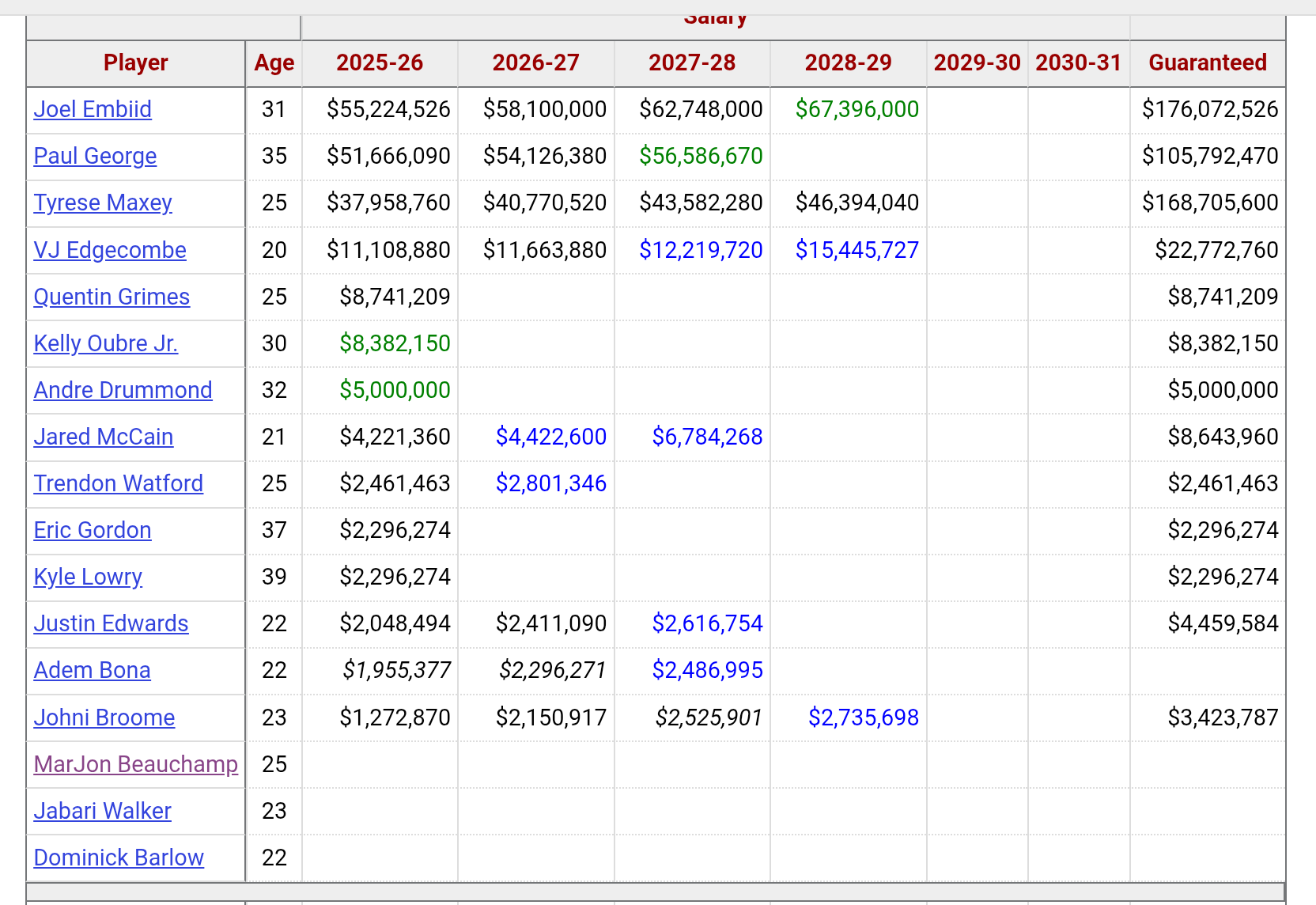Click the Tyrese Maxey link
The height and width of the screenshot is (905, 1316).
(103, 203)
